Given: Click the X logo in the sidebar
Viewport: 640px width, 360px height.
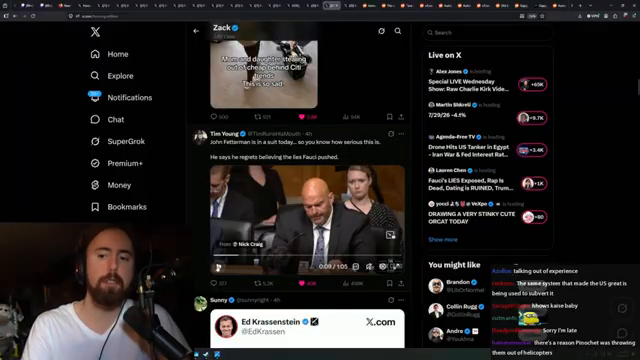Looking at the screenshot, I should pyautogui.click(x=95, y=32).
